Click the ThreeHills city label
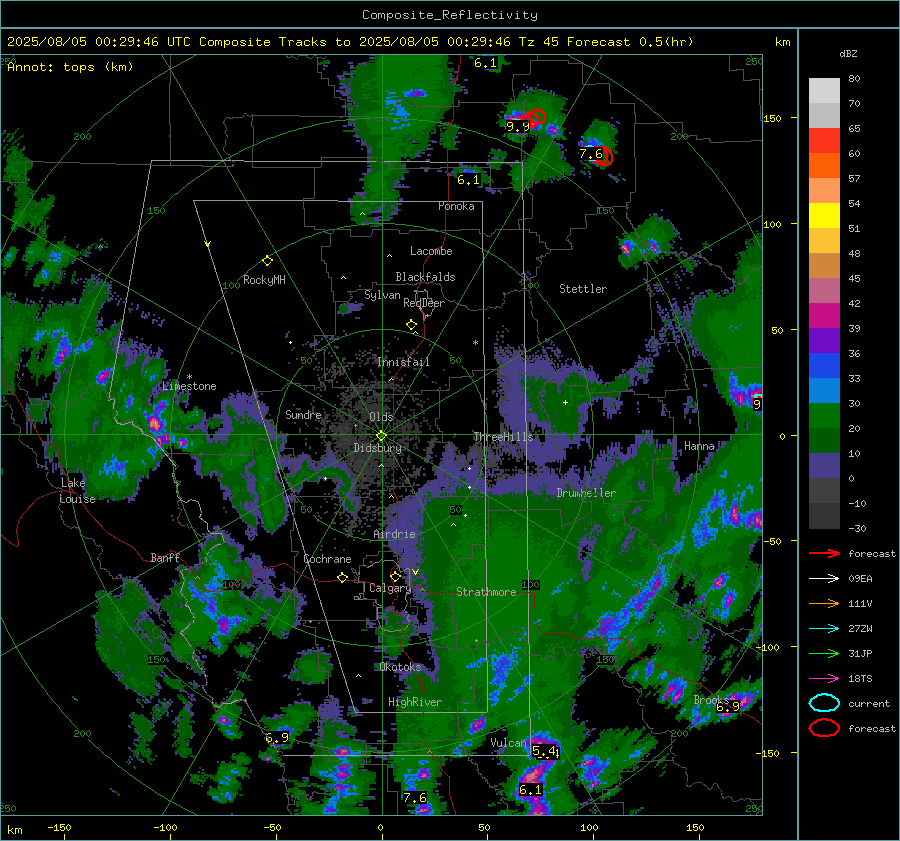This screenshot has width=900, height=841. coord(503,437)
